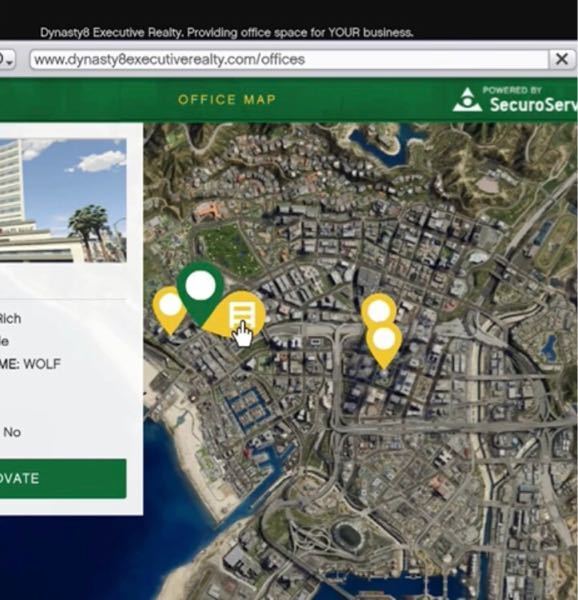Select the upper yellow downtown map pin
This screenshot has width=578, height=600.
coord(379,310)
